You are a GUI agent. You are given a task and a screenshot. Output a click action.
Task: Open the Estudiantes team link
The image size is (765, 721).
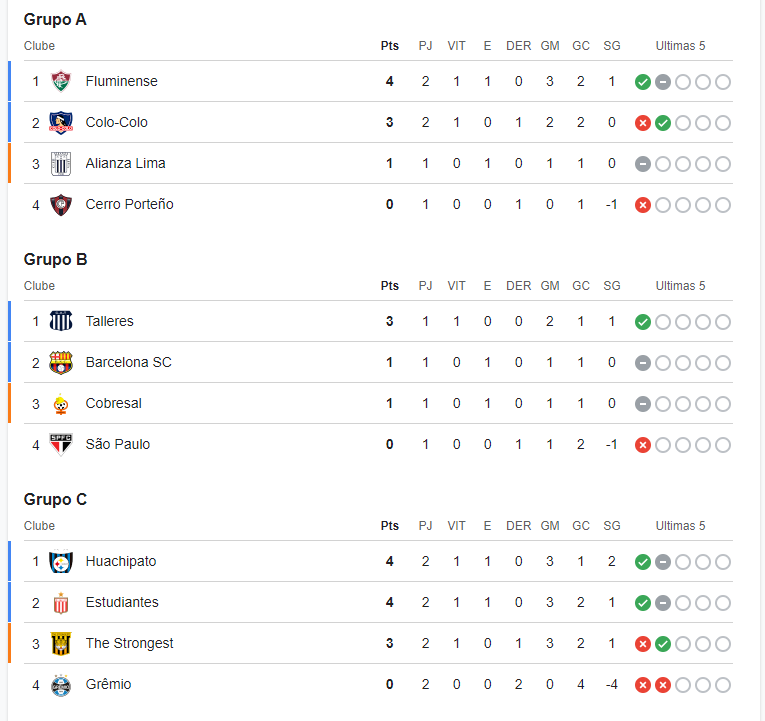[122, 602]
